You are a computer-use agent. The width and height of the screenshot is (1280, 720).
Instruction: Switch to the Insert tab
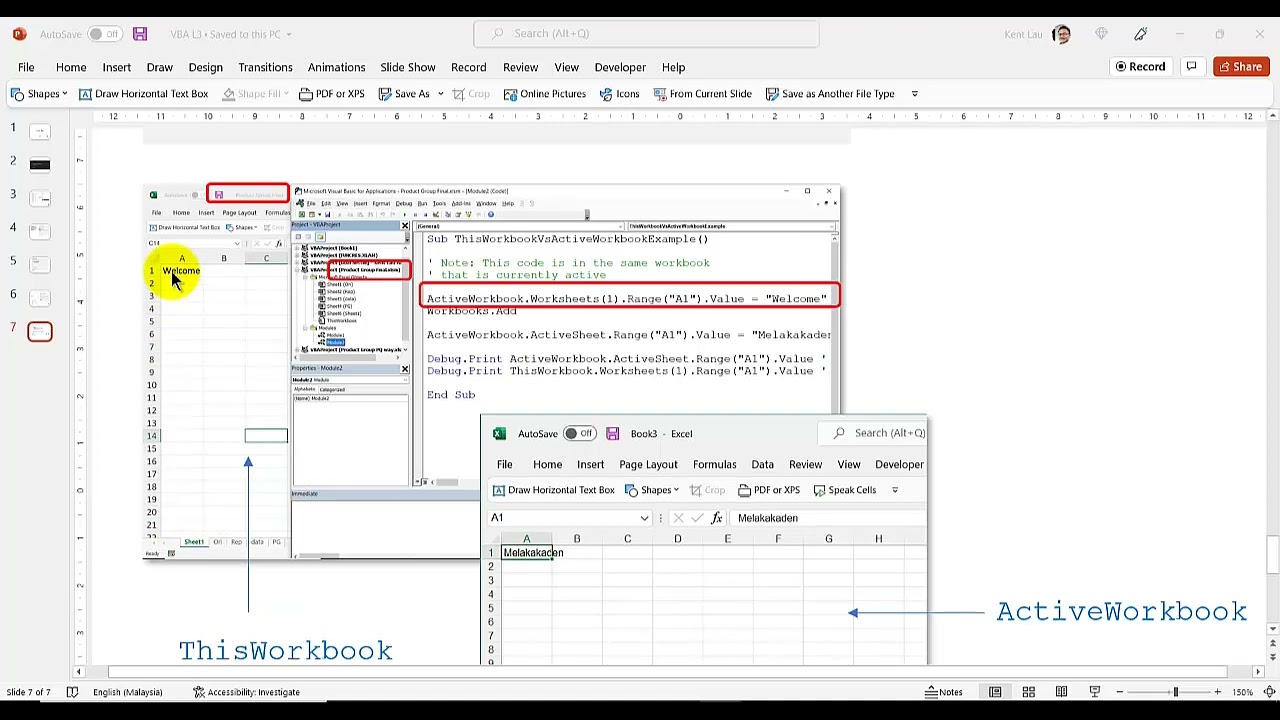click(x=116, y=67)
